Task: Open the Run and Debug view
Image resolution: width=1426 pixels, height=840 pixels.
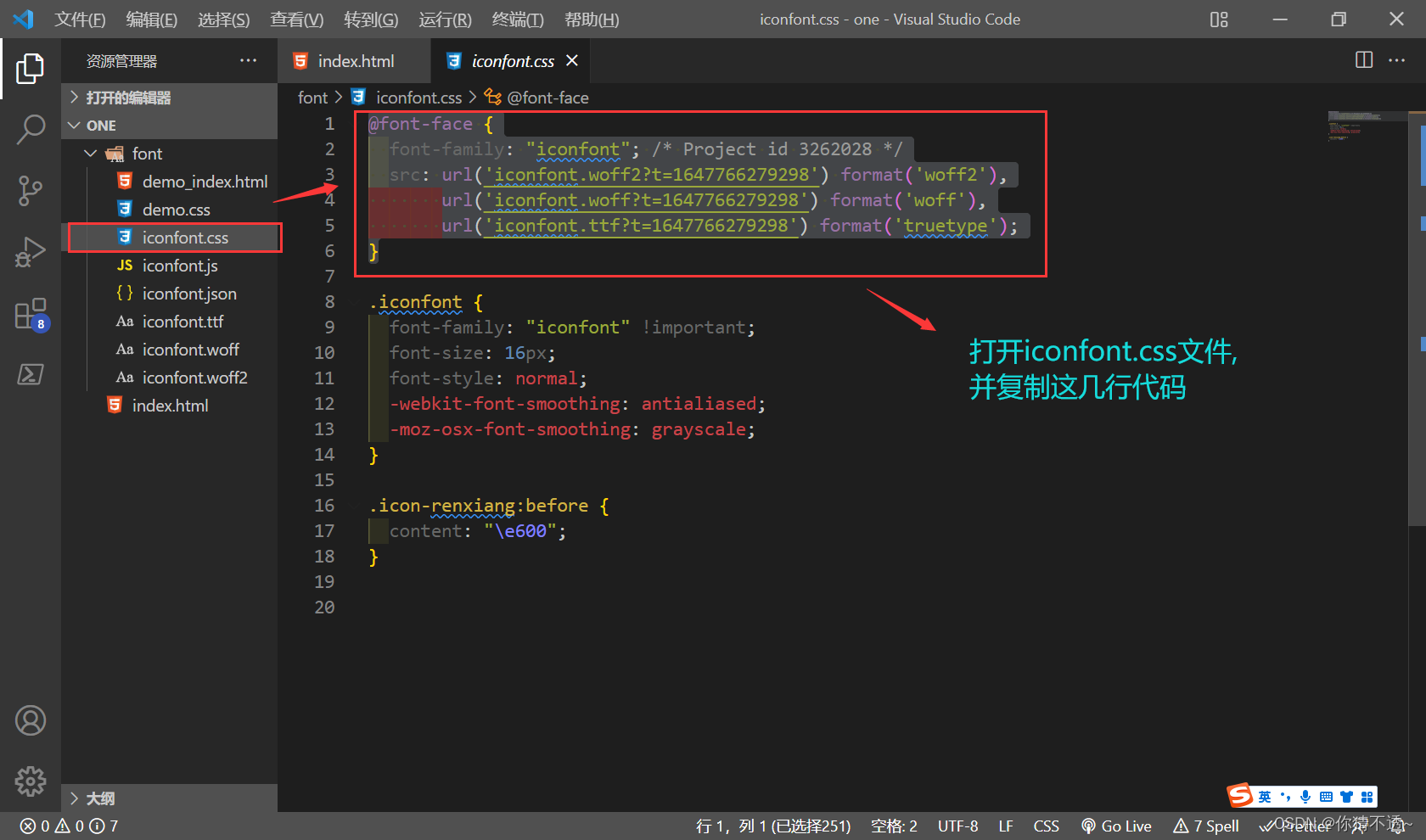Action: (x=31, y=252)
